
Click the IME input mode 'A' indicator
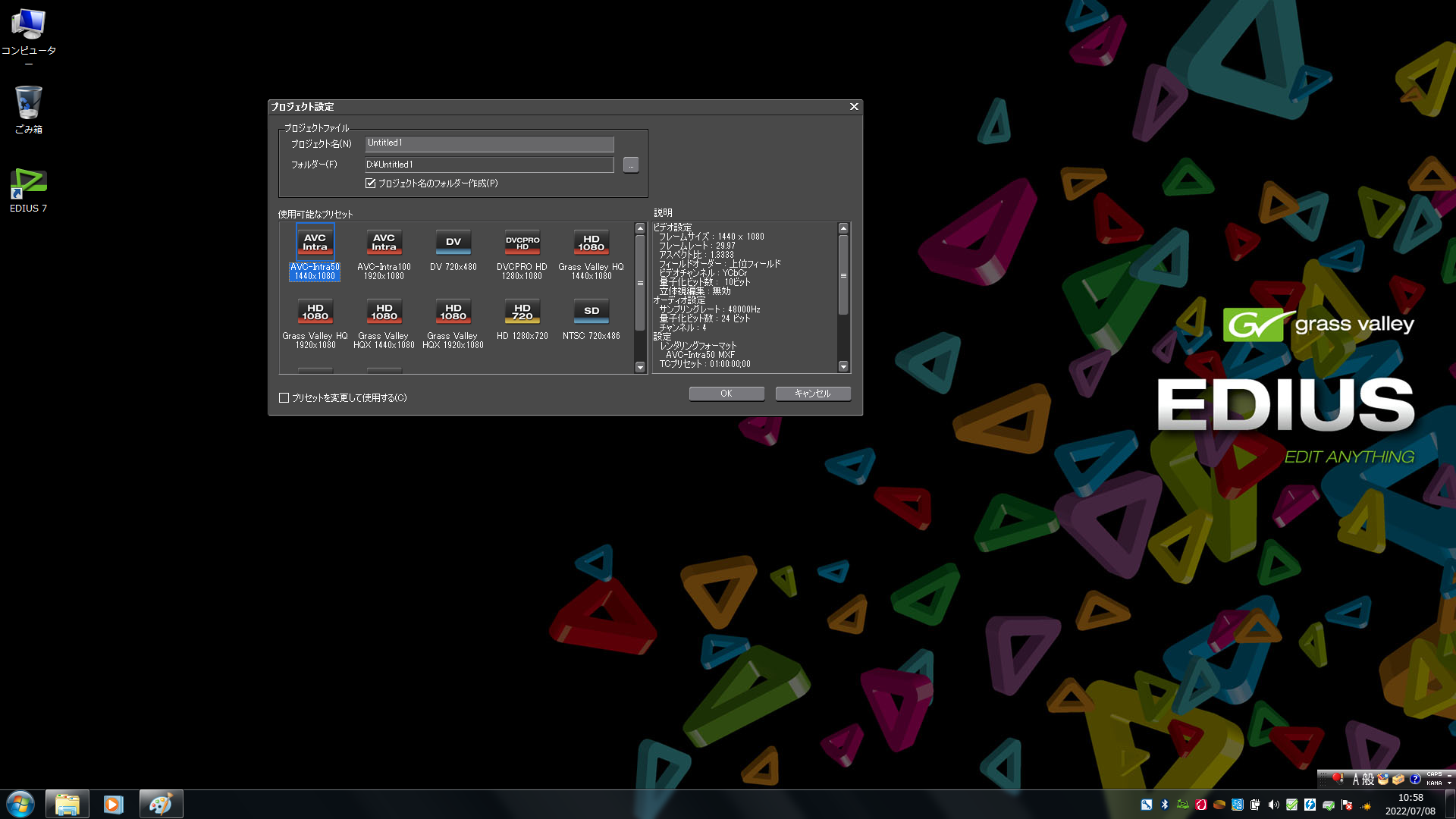coord(1356,779)
